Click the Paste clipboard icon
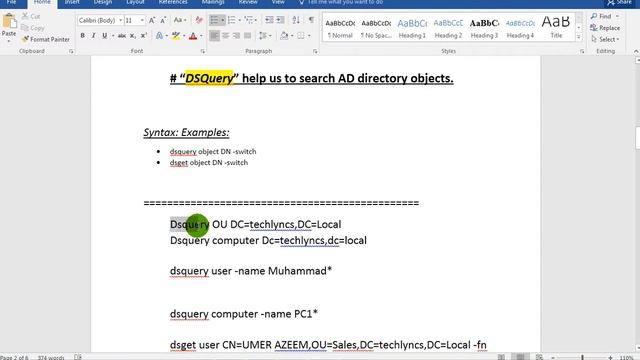The width and height of the screenshot is (640, 360). [x=9, y=21]
